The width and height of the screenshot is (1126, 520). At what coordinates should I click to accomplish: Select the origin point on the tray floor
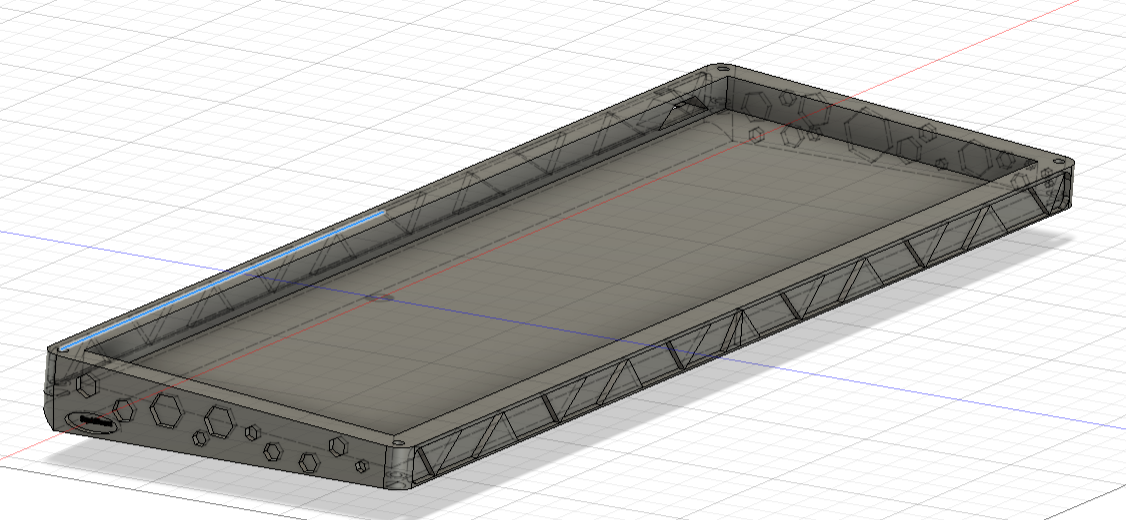coord(381,297)
